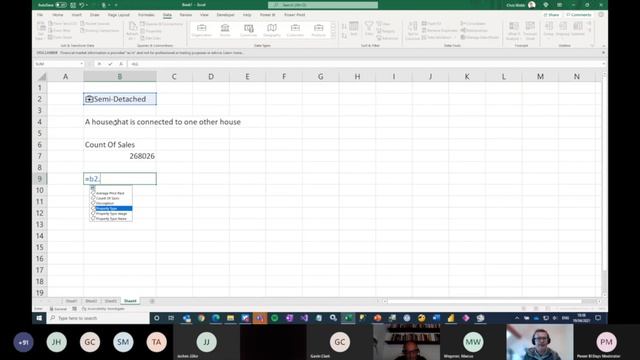Viewport: 640px width, 360px height.
Task: Switch to the Insert ribbon tab
Action: click(x=76, y=15)
